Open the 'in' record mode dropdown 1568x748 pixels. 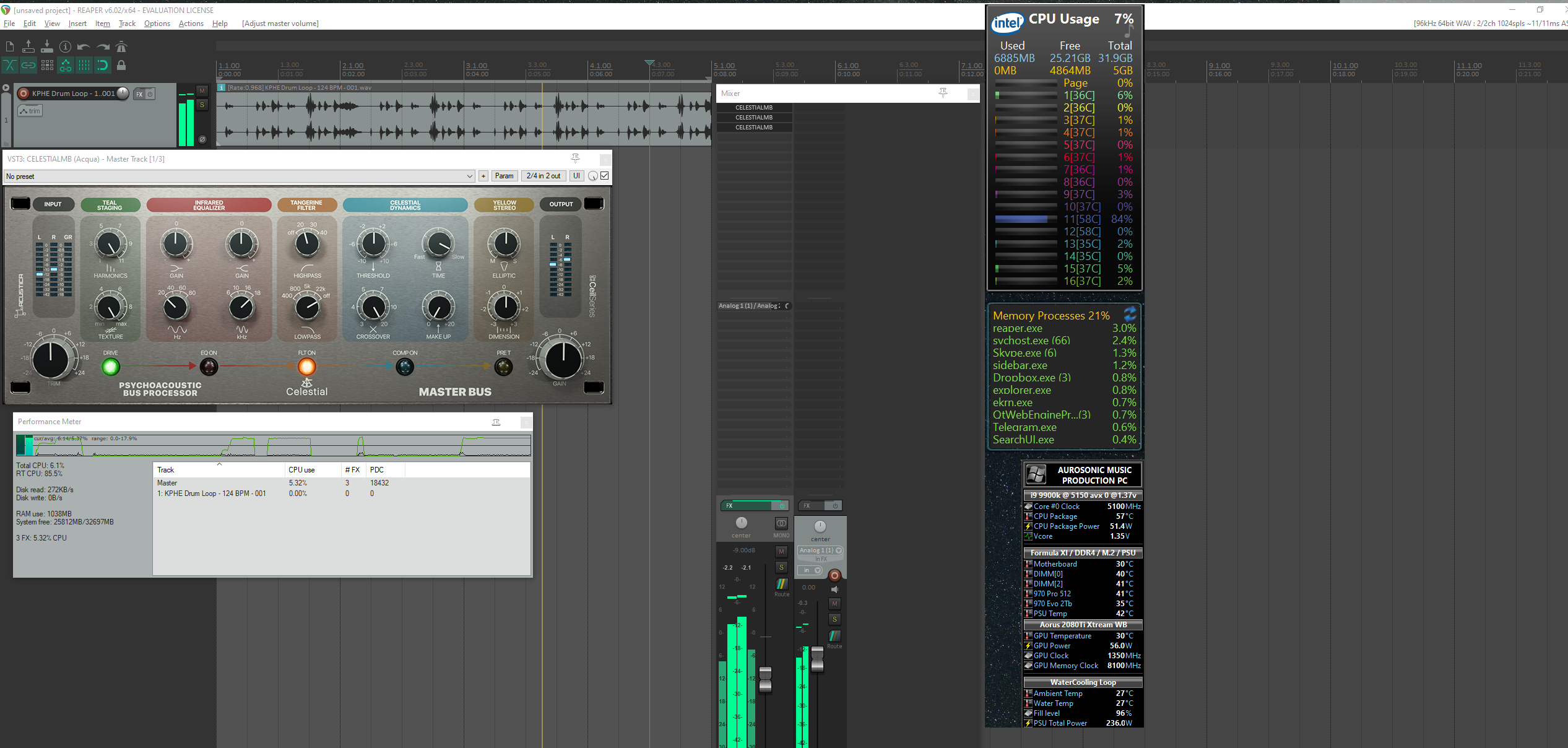coord(810,570)
